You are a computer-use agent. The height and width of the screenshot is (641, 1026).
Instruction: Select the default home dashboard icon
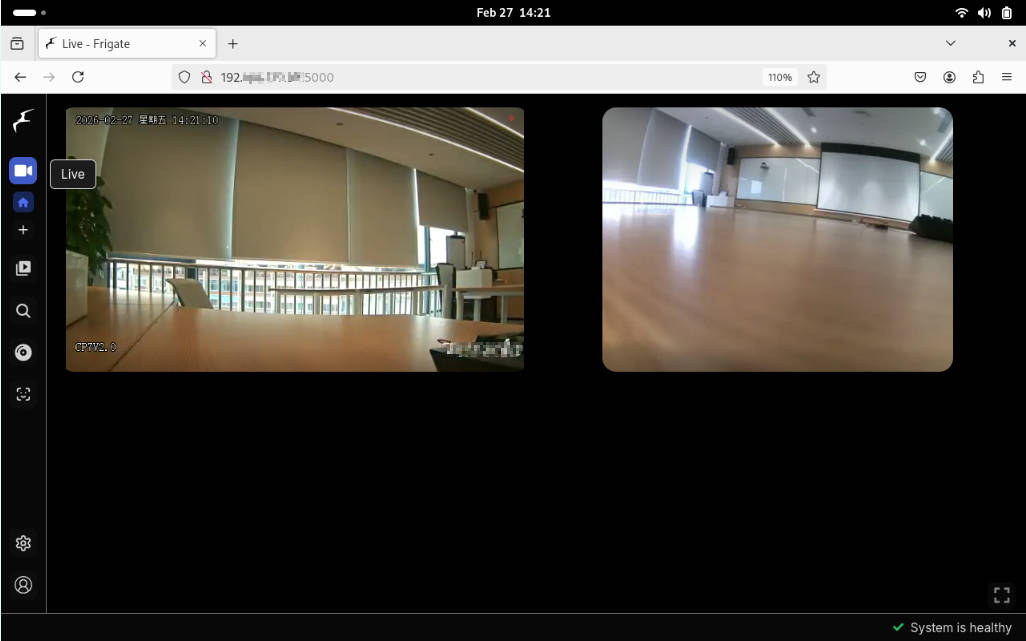(23, 202)
